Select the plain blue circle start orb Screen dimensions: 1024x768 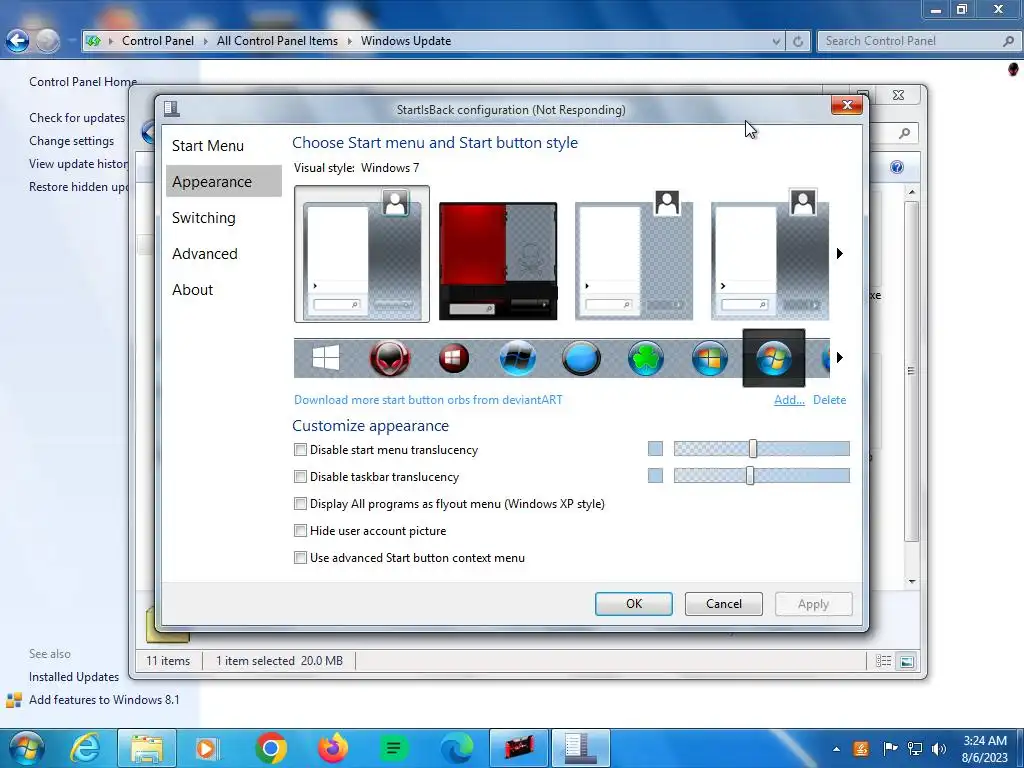581,358
